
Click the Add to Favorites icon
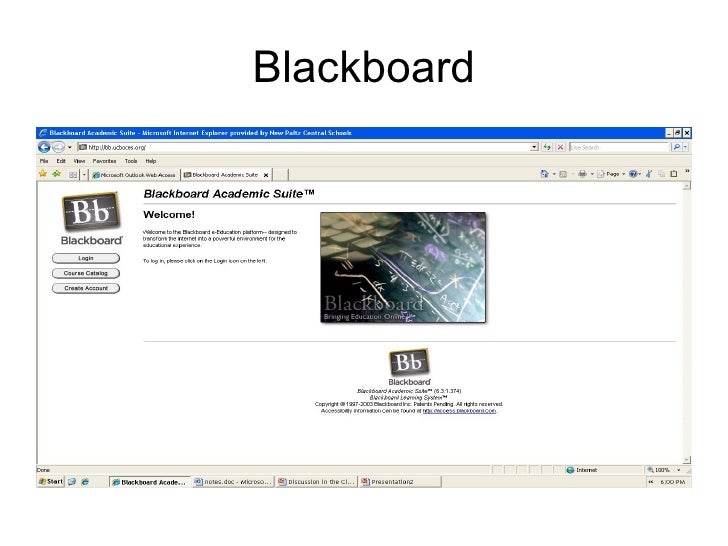[57, 174]
